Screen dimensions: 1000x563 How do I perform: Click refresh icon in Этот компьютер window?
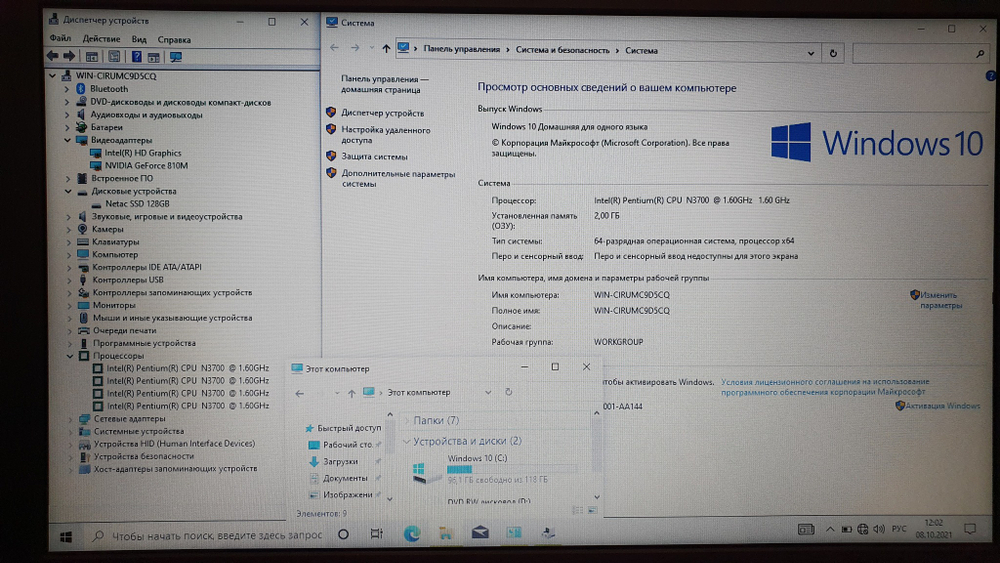[508, 392]
